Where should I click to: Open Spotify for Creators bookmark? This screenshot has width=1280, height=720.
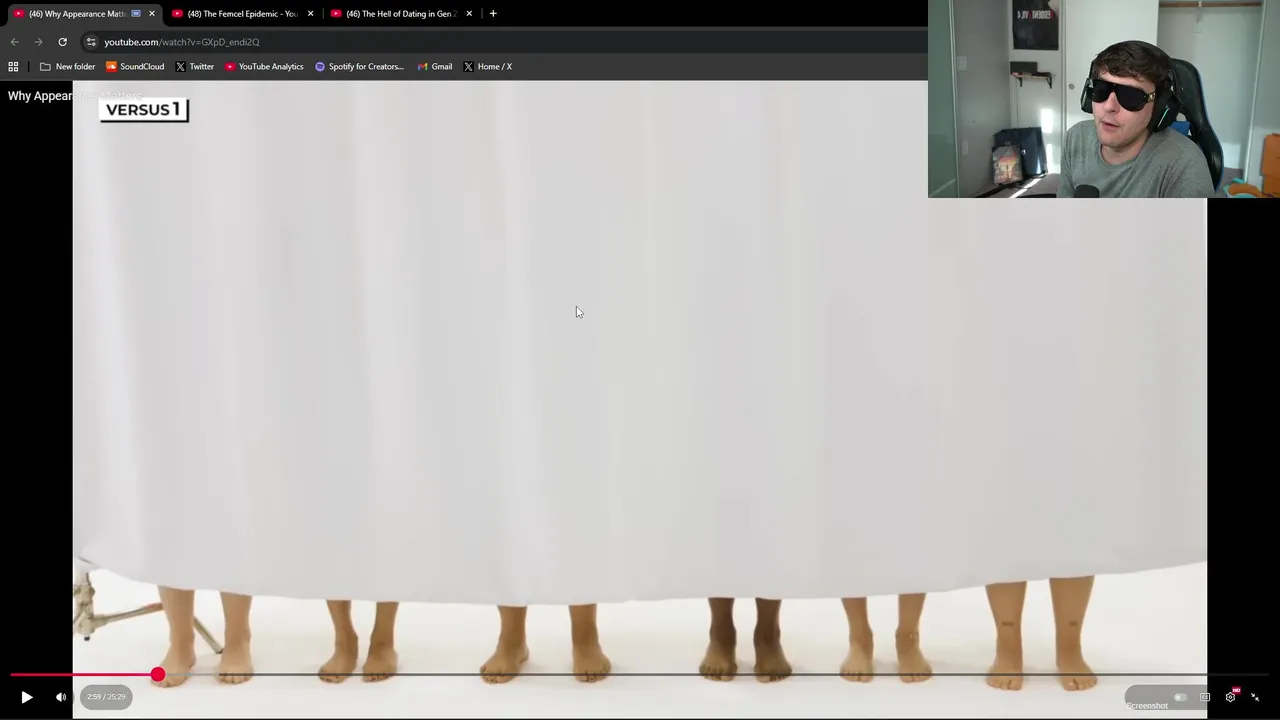359,66
